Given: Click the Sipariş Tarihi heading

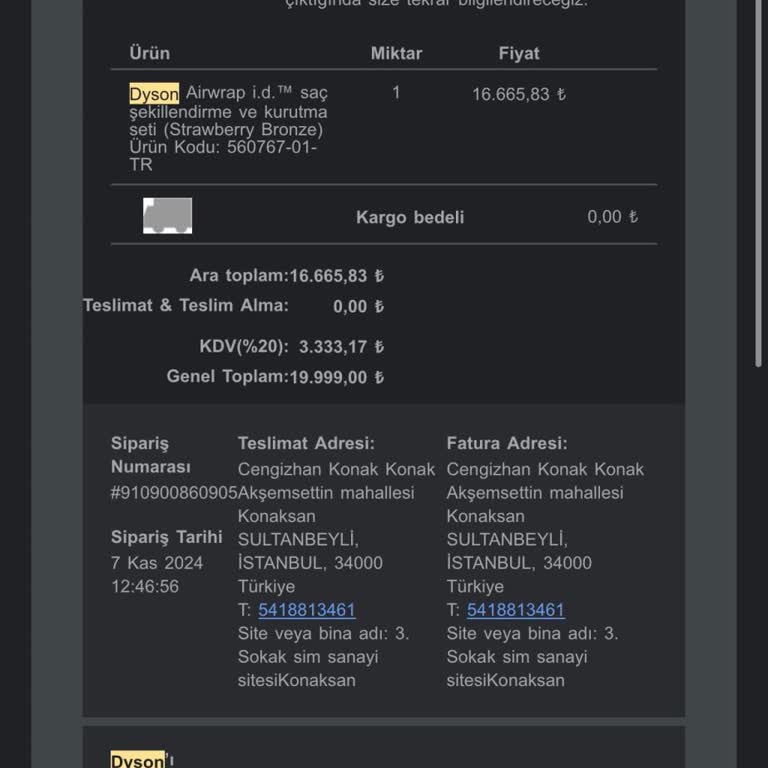Looking at the screenshot, I should 166,537.
